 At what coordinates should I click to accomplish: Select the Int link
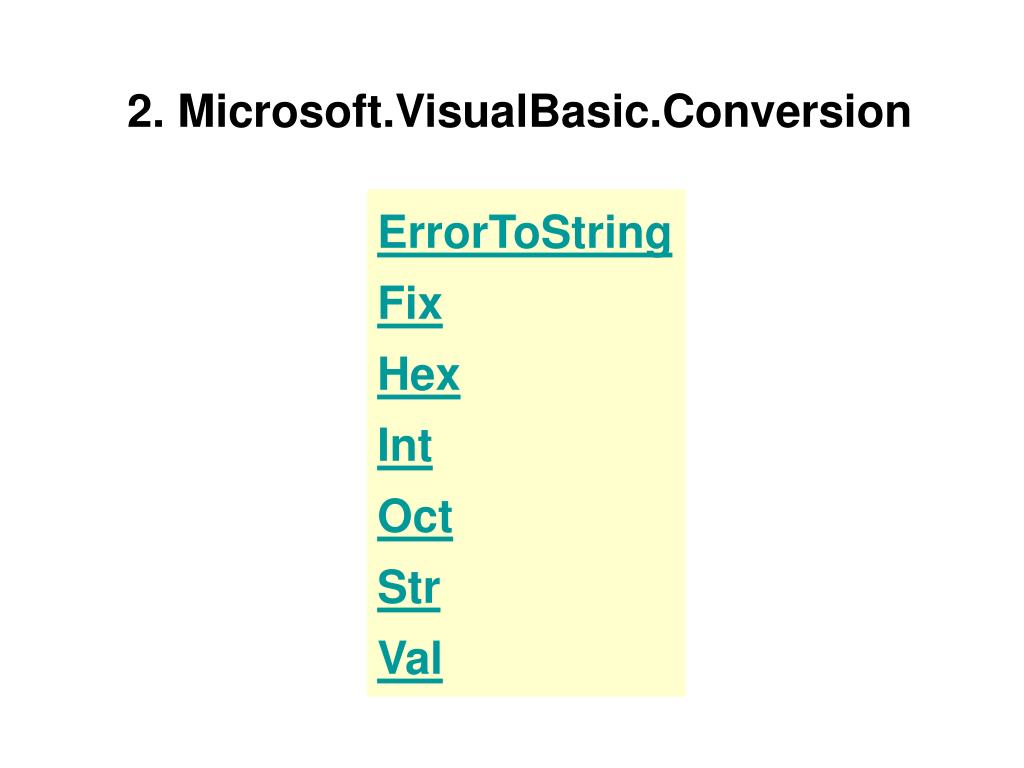[405, 446]
